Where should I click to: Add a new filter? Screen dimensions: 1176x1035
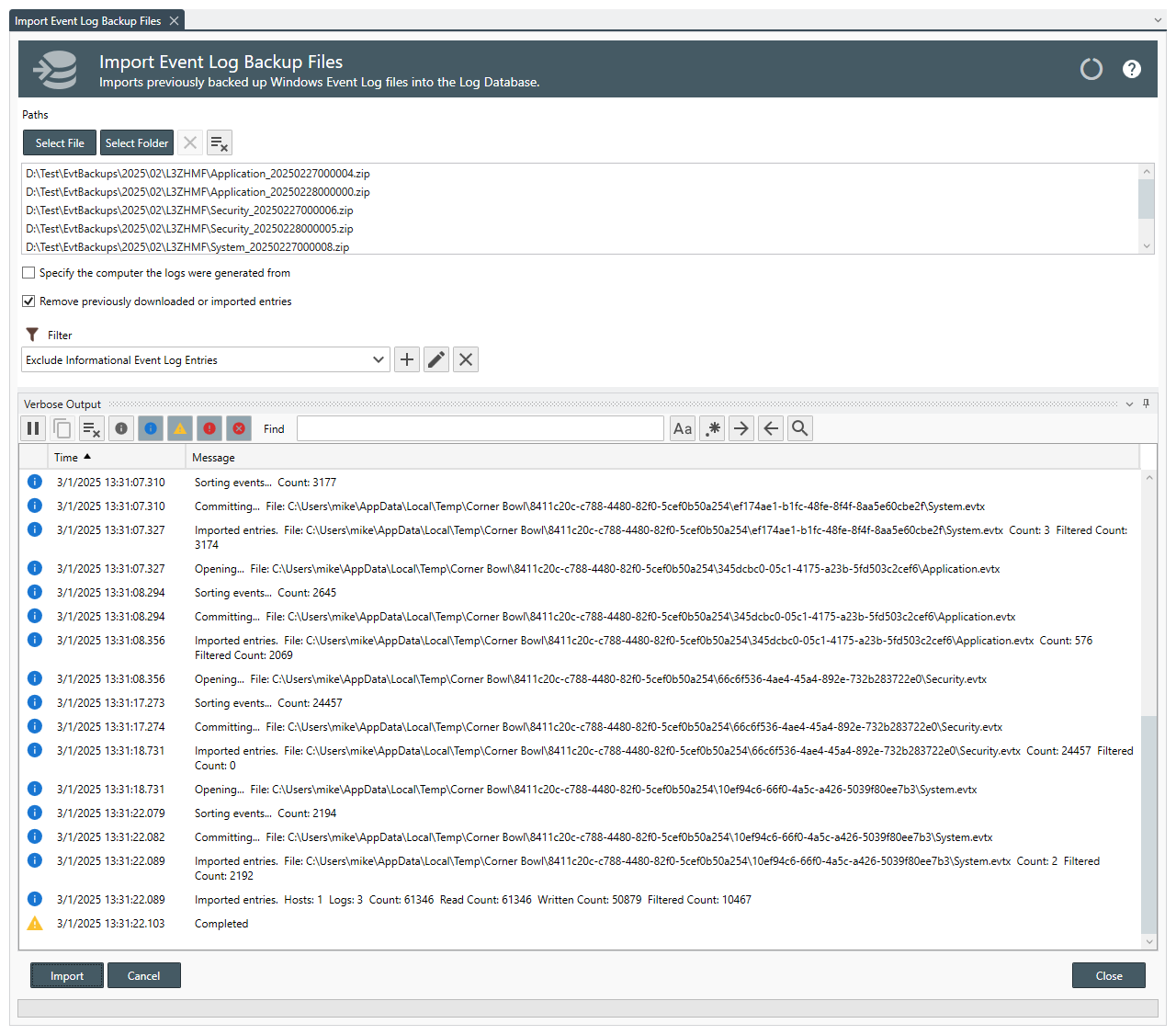[407, 359]
